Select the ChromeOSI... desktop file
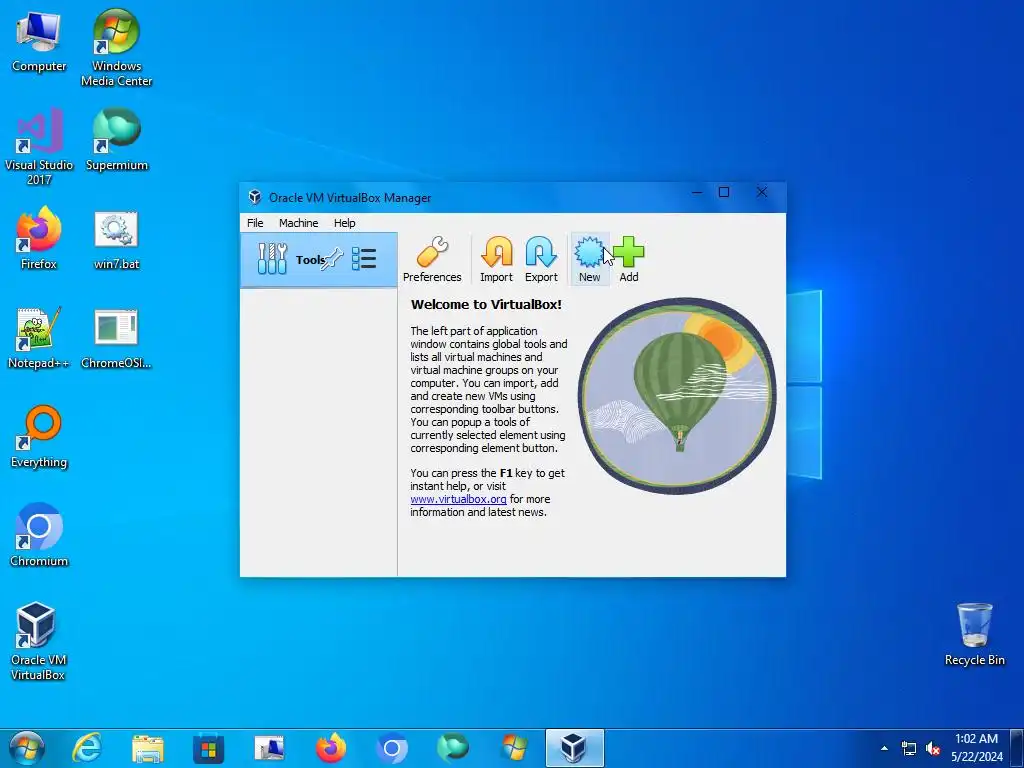The height and width of the screenshot is (768, 1024). 116,339
